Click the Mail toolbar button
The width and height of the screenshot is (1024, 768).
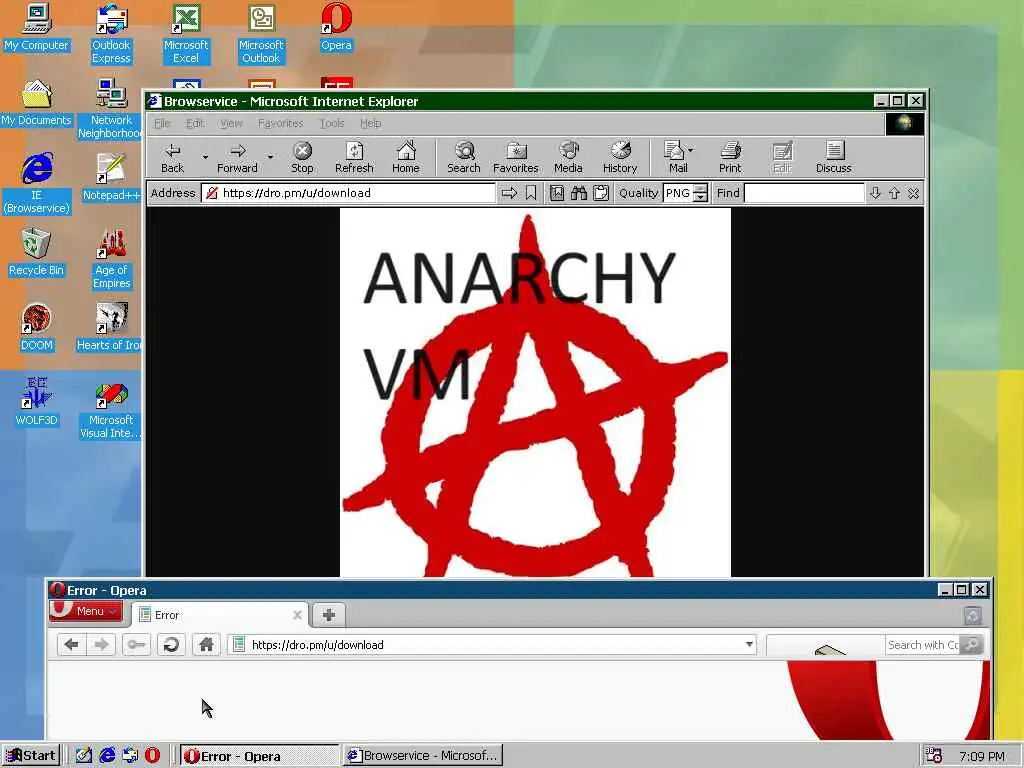tap(677, 157)
